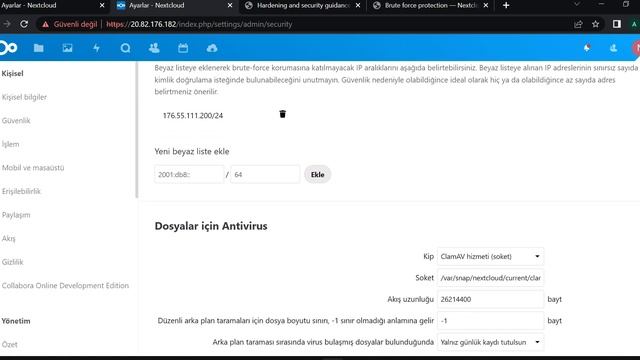Click the Dosyalar için Antivirus heading
This screenshot has width=640, height=360.
tap(211, 226)
